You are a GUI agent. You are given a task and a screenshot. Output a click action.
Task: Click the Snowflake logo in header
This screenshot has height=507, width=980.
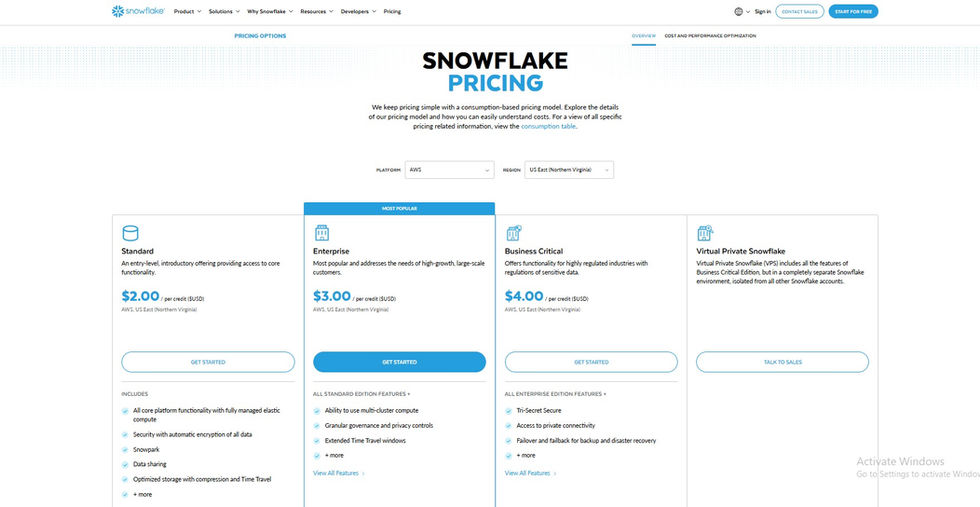(x=137, y=11)
